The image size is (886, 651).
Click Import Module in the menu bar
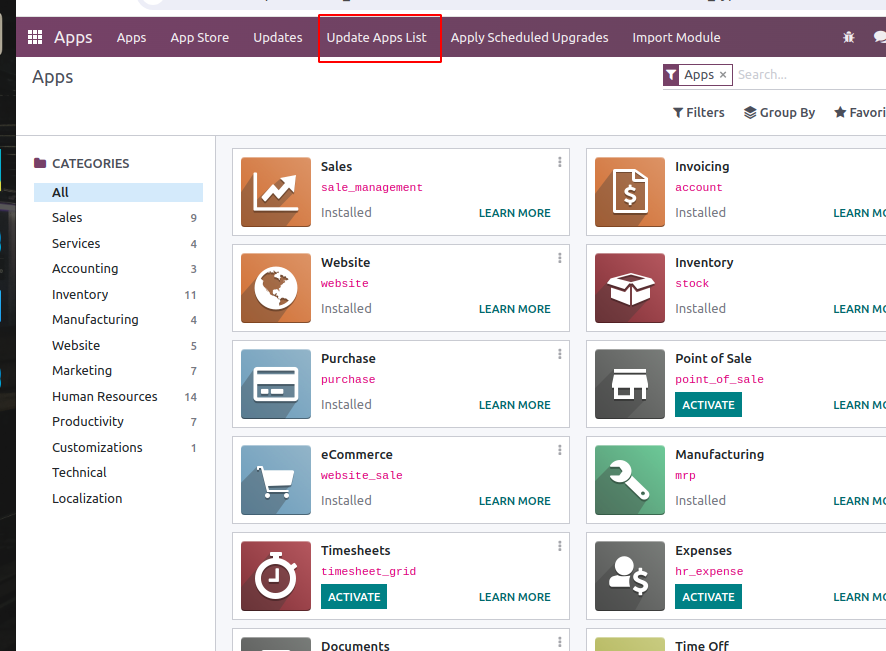pos(676,37)
